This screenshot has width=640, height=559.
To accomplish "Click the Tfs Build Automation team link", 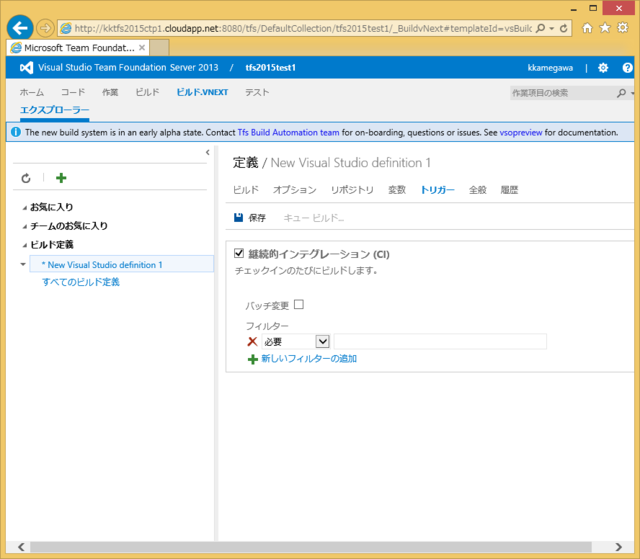I will [x=288, y=133].
